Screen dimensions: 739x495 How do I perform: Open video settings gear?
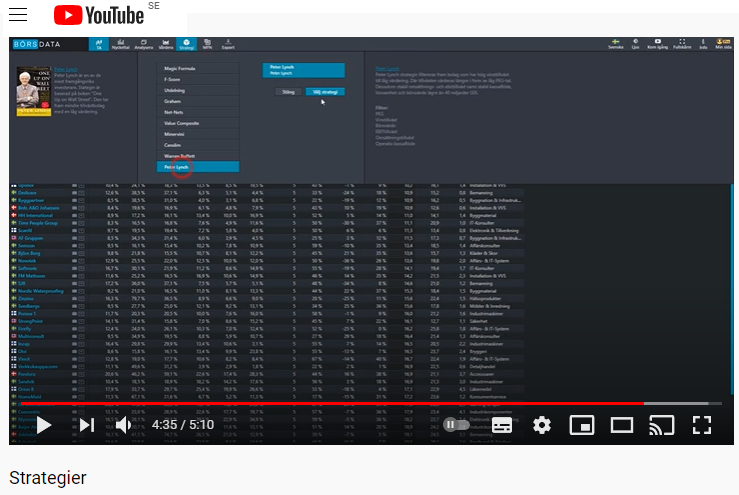tap(542, 425)
